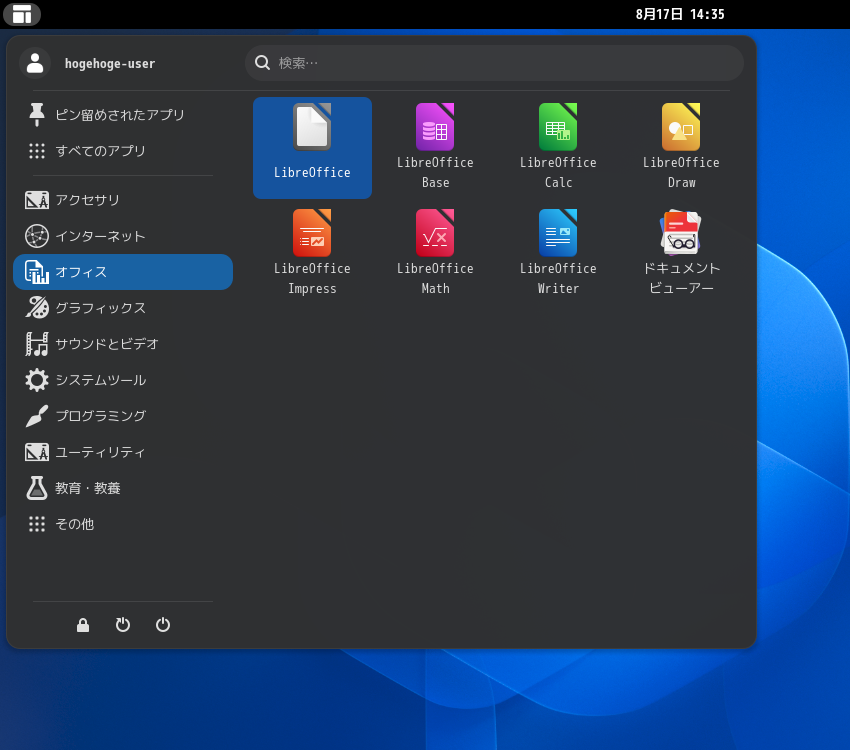Click the power off icon
850x750 pixels.
(163, 625)
